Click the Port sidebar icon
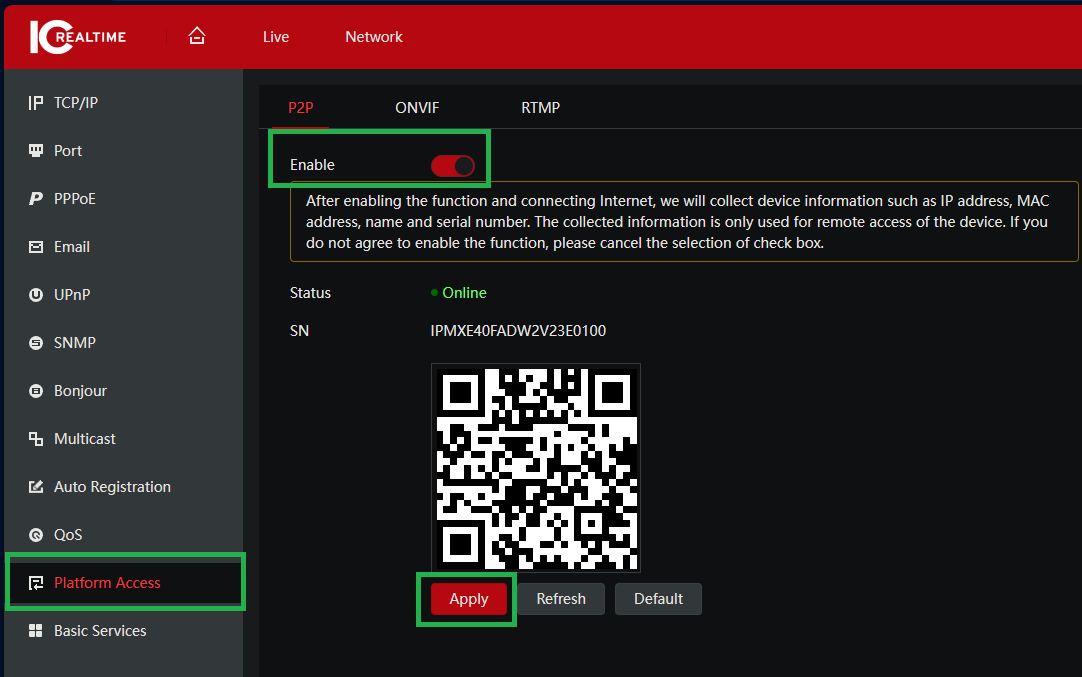Image resolution: width=1082 pixels, height=677 pixels. coord(36,150)
